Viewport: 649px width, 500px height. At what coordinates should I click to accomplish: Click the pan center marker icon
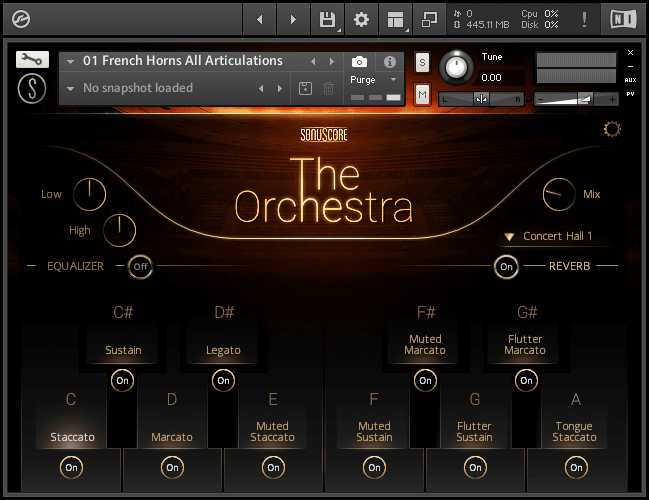481,99
